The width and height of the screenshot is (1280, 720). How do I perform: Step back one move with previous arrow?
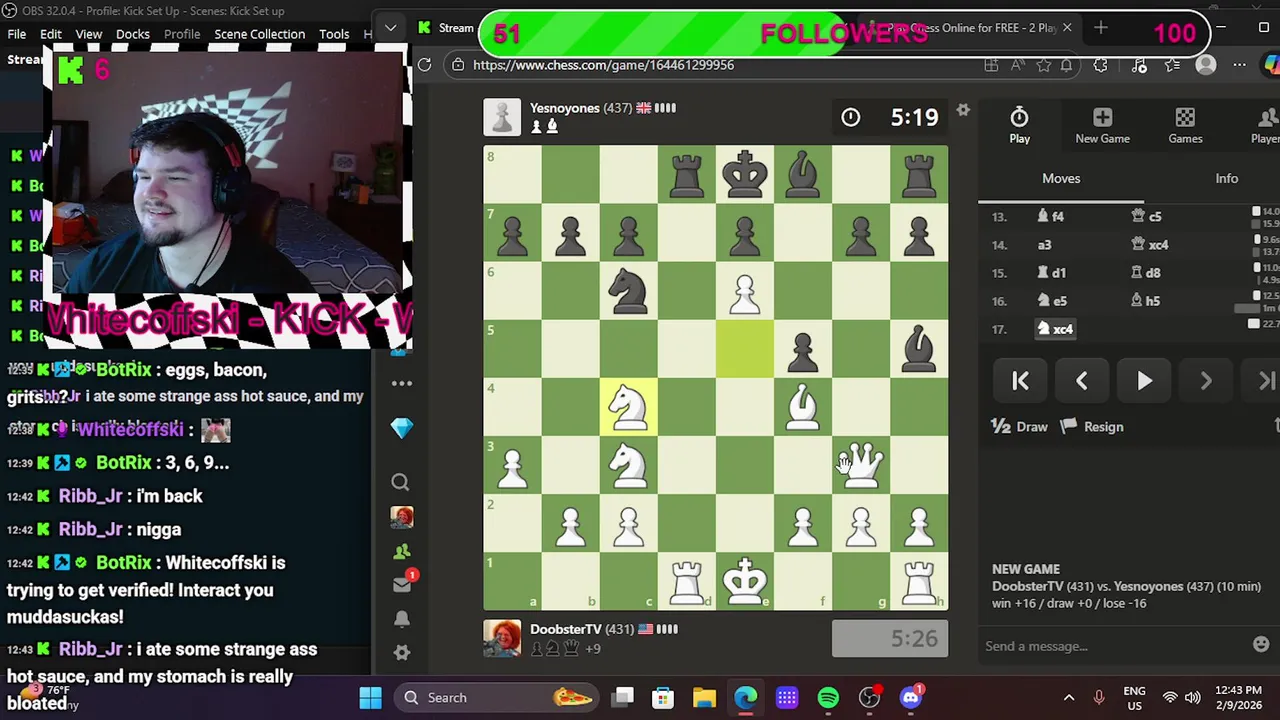point(1082,381)
